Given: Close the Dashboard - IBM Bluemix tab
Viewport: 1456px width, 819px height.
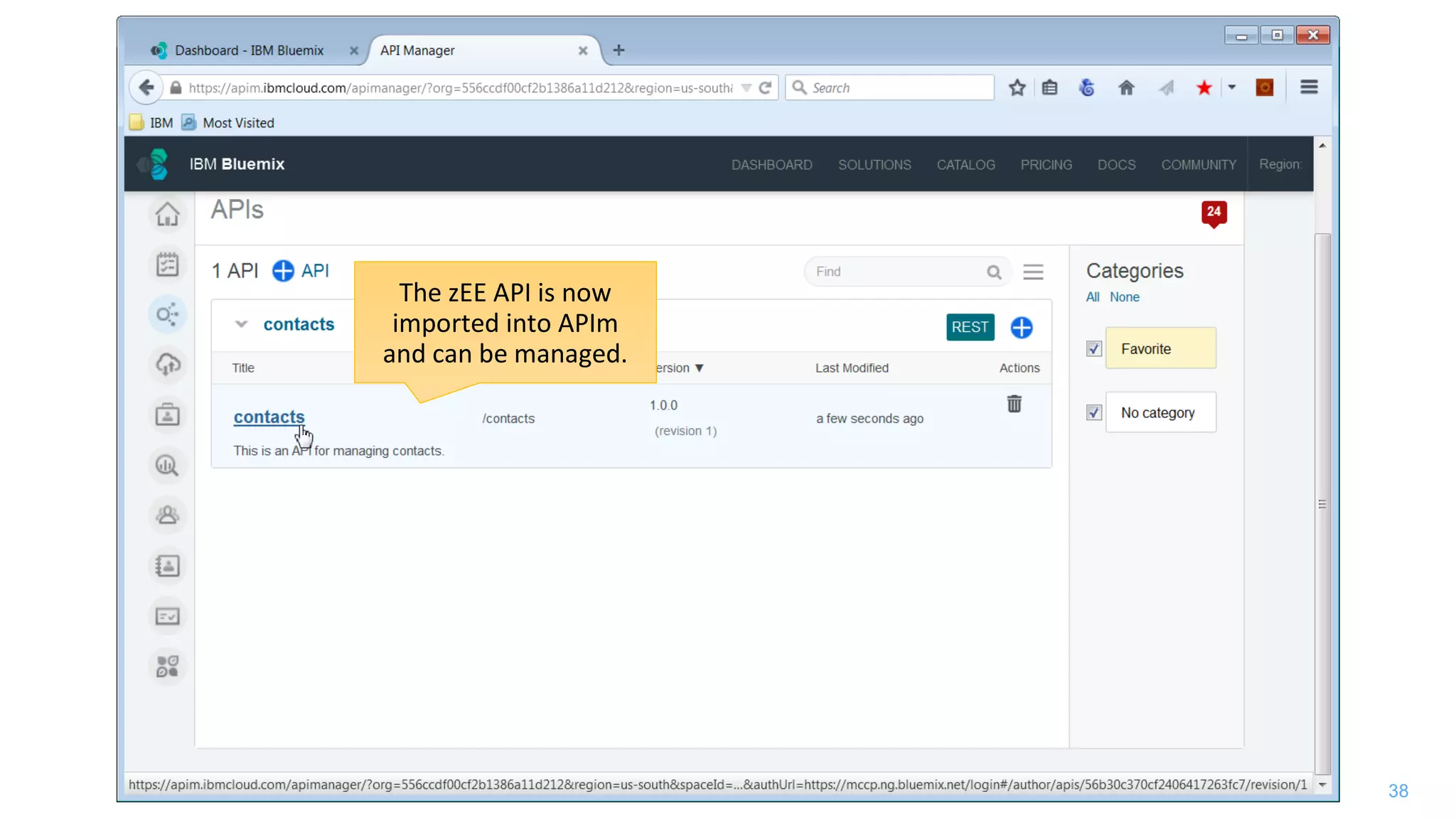Looking at the screenshot, I should pyautogui.click(x=353, y=50).
